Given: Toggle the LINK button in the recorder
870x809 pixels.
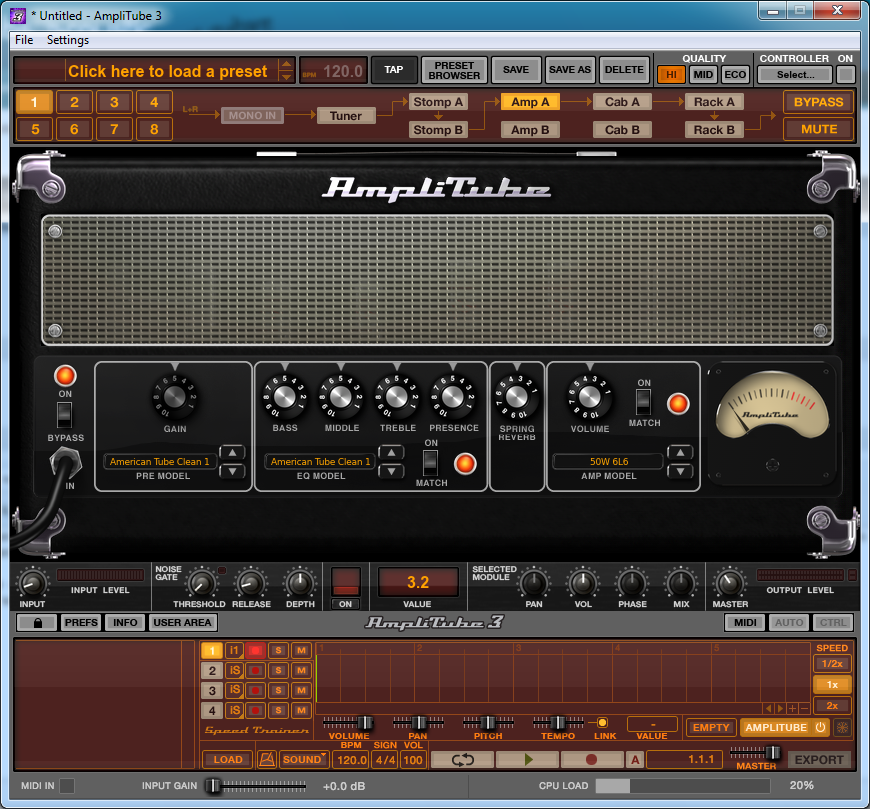Looking at the screenshot, I should click(602, 722).
